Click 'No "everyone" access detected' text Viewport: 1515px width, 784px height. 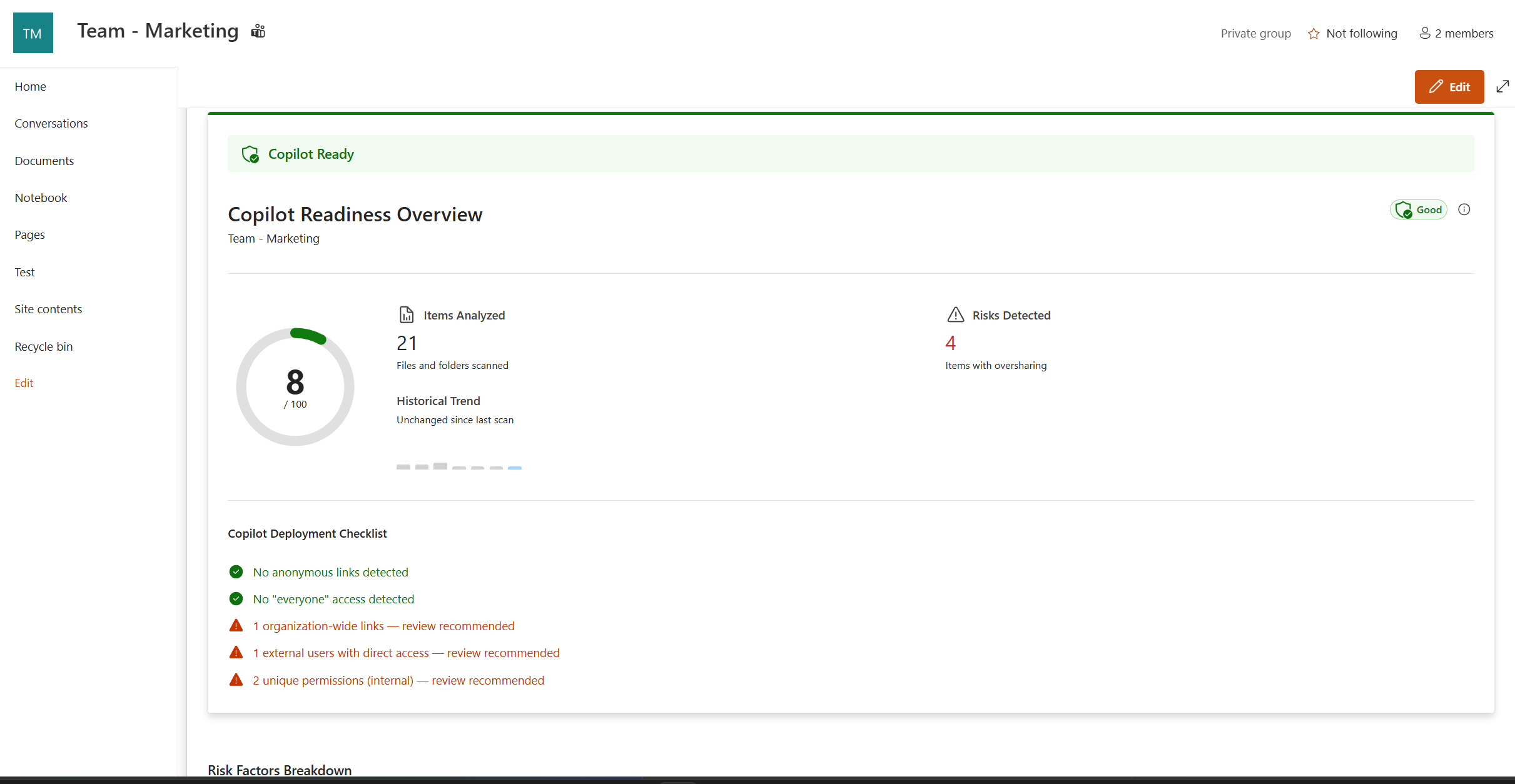click(333, 599)
